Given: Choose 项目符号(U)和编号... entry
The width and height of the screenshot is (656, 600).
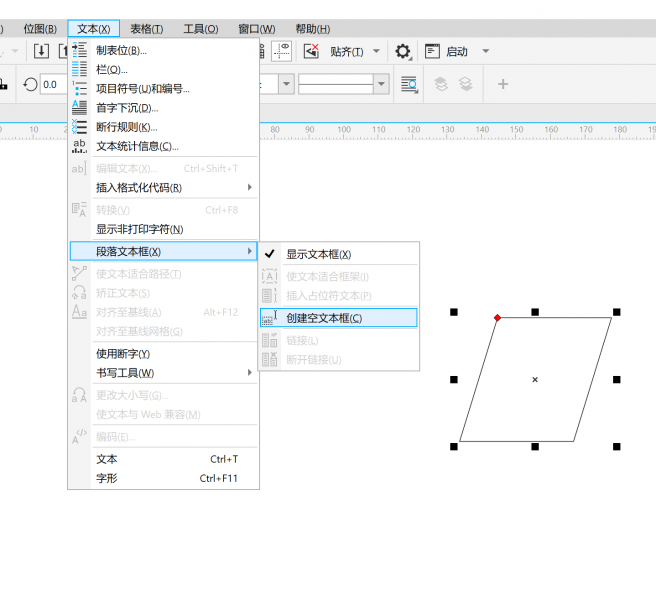Looking at the screenshot, I should pos(164,88).
